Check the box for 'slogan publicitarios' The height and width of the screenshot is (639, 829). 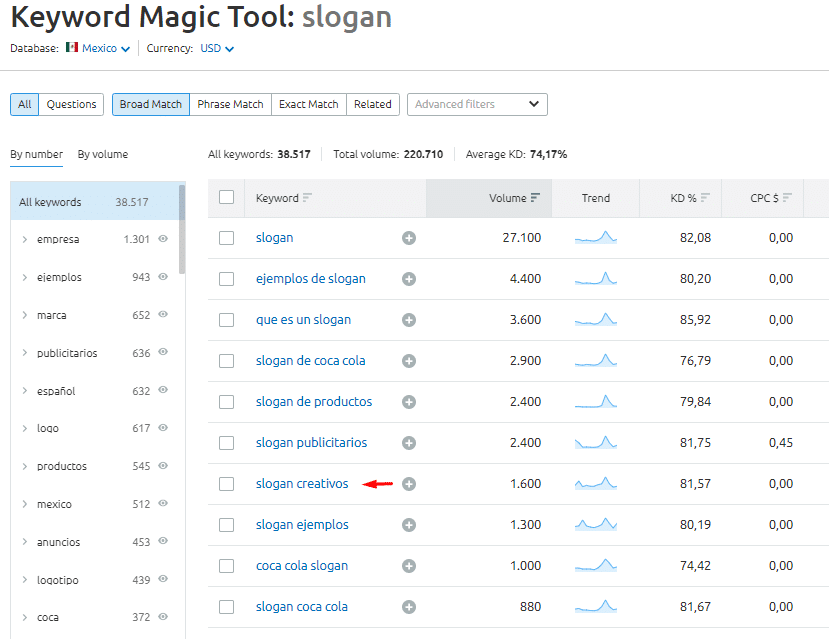pyautogui.click(x=226, y=443)
